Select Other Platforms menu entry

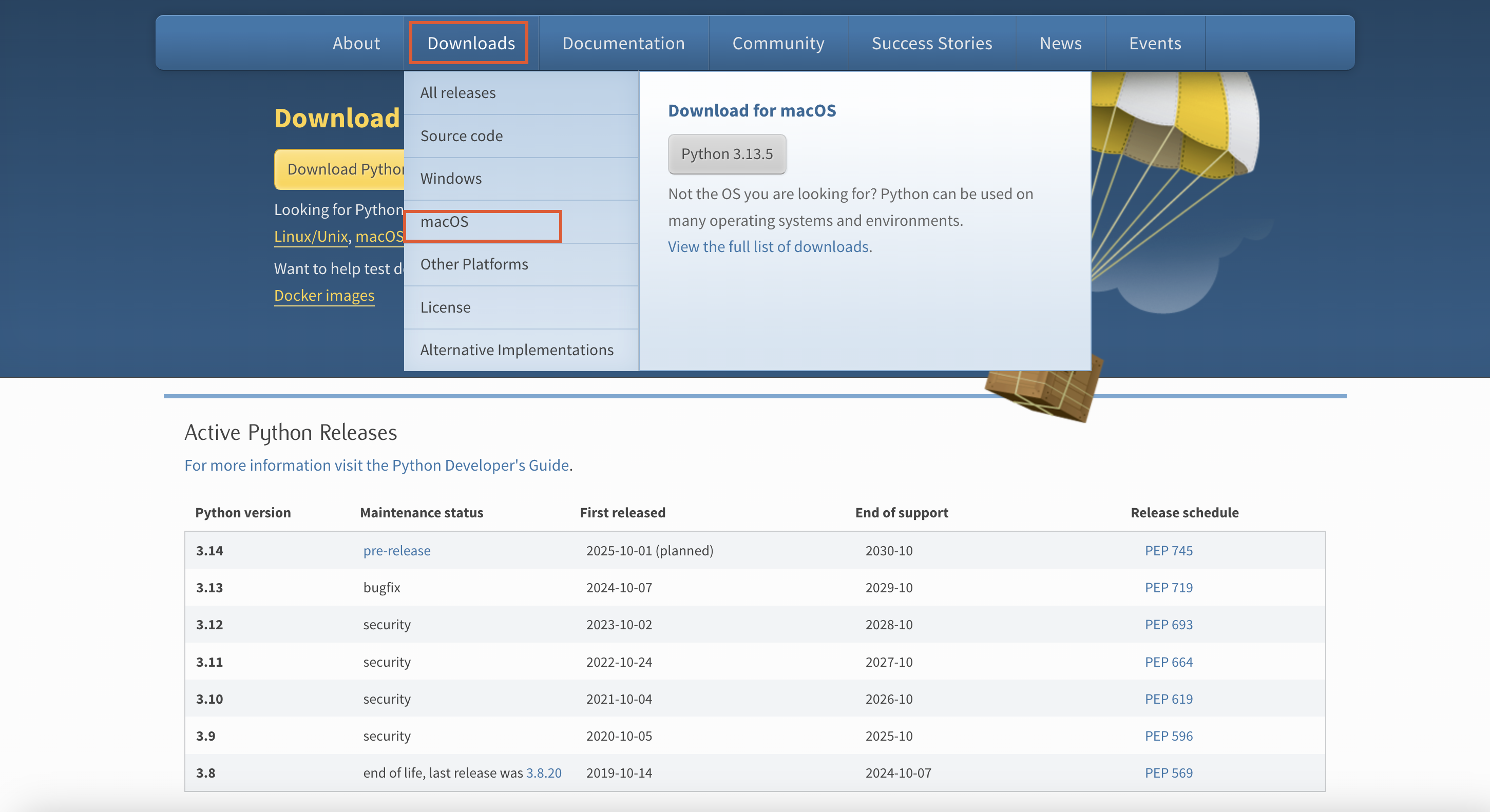(521, 264)
